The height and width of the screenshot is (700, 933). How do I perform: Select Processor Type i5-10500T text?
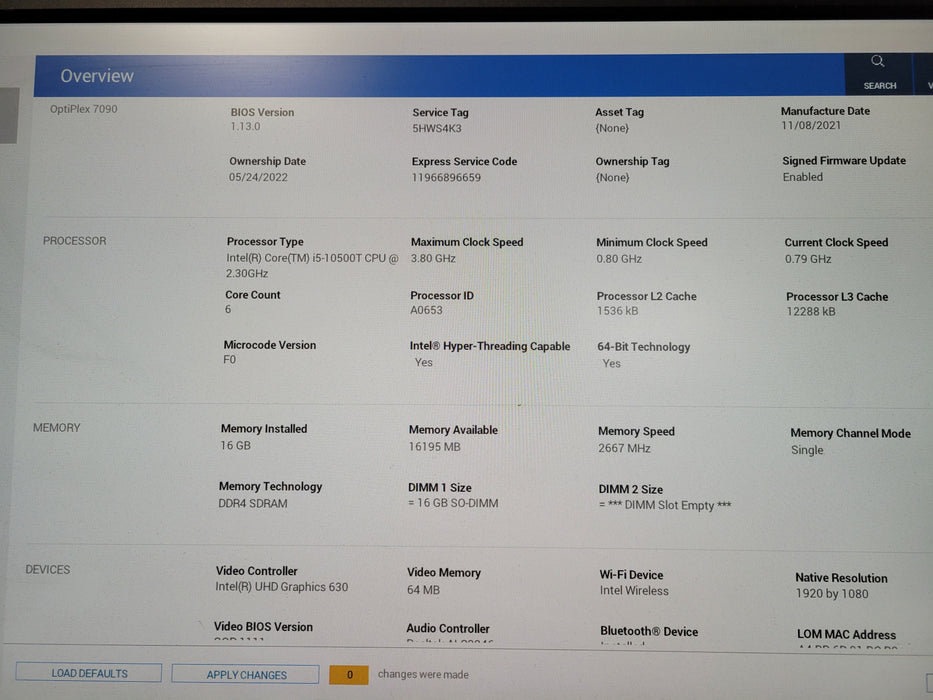[312, 265]
